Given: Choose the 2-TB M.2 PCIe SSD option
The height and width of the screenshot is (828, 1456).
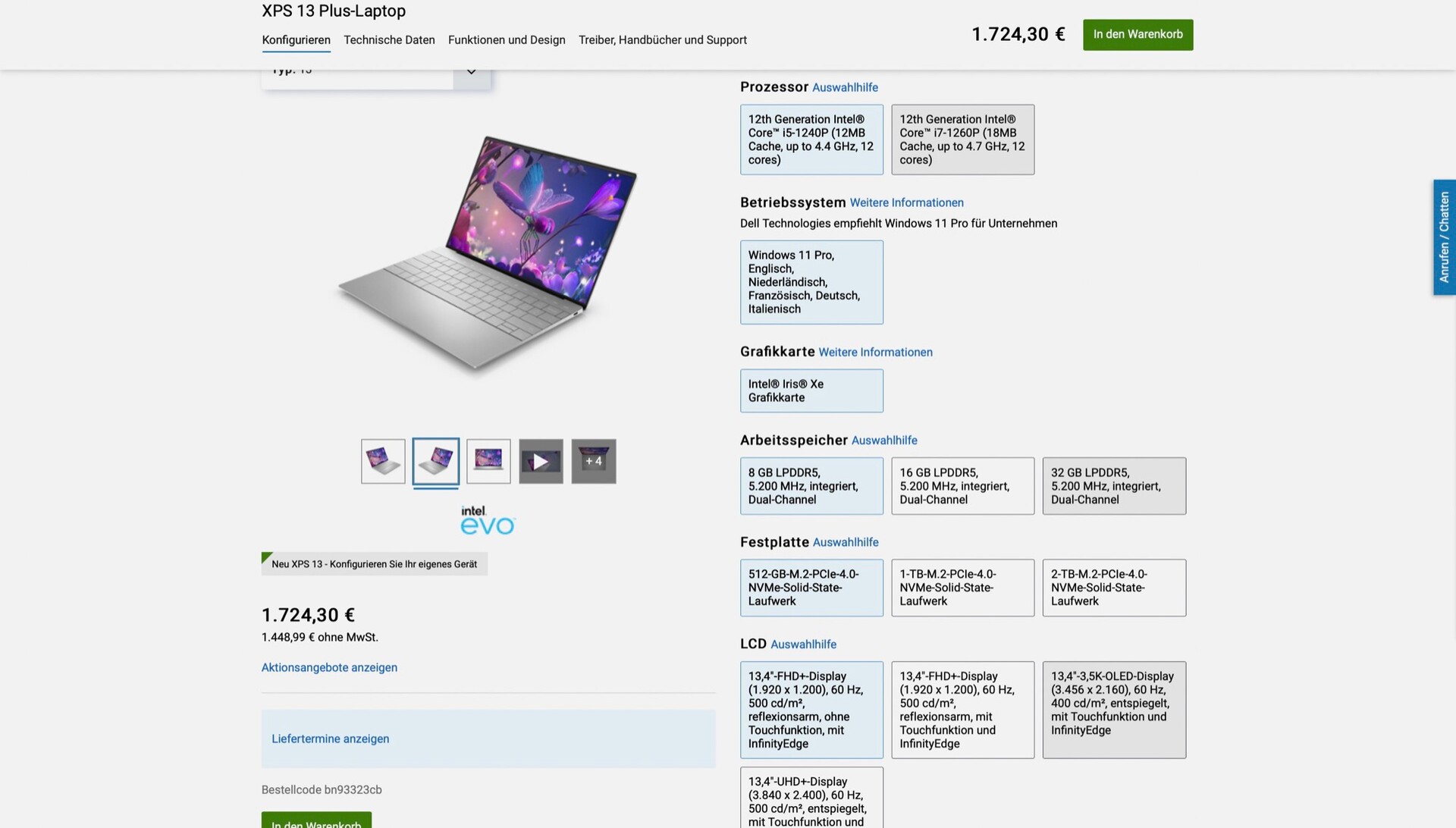Looking at the screenshot, I should pyautogui.click(x=1114, y=588).
